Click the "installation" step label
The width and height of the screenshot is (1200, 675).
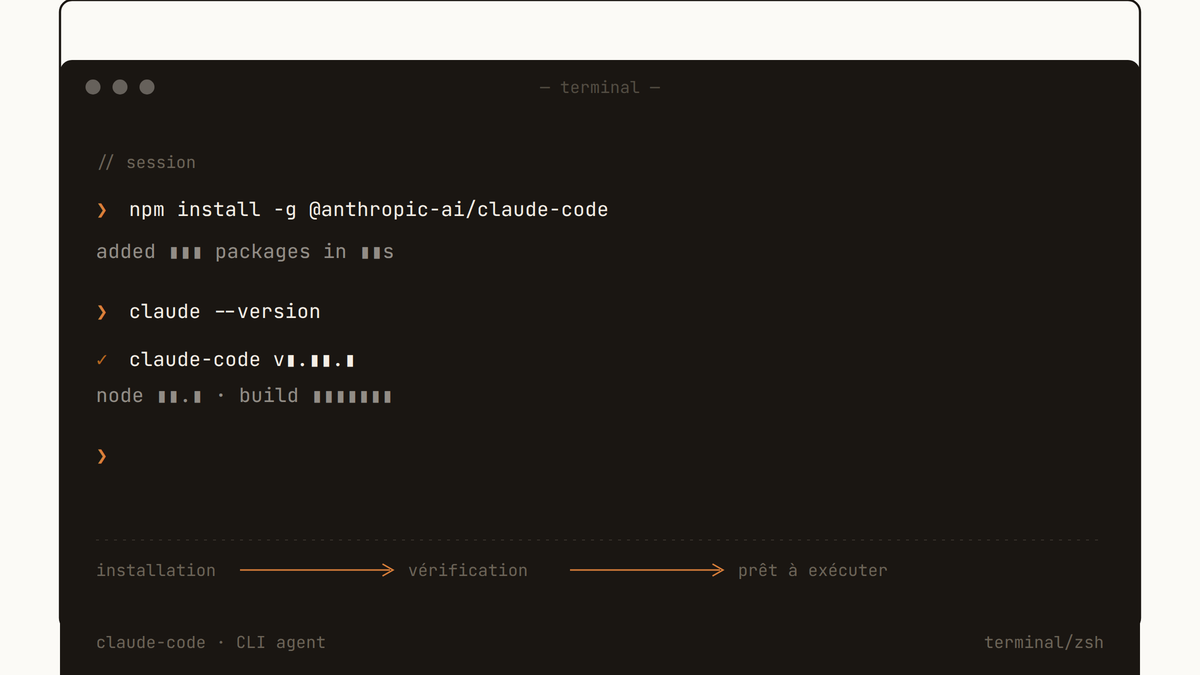156,570
